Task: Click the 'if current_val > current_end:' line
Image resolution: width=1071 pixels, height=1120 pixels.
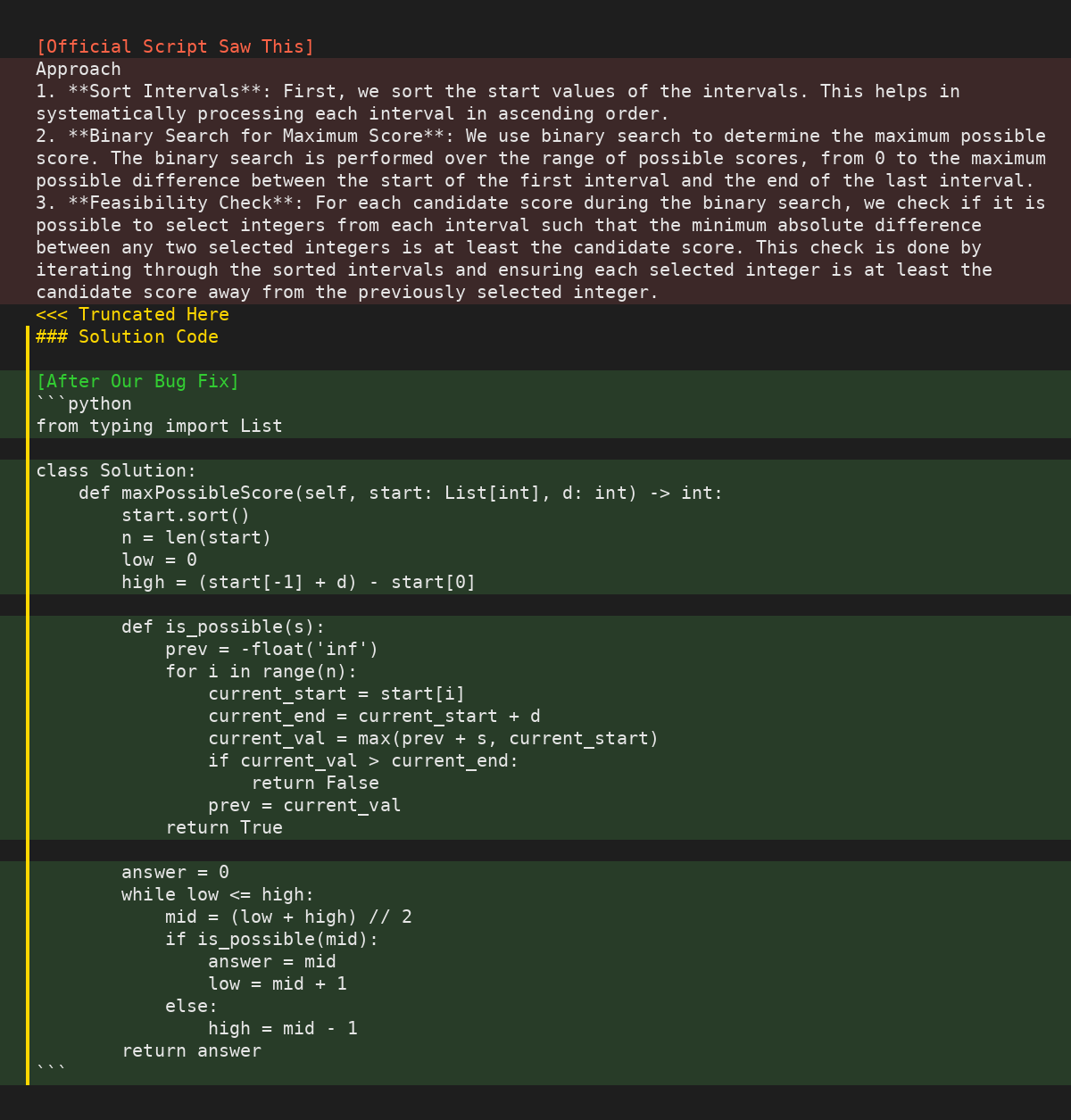Action: tap(363, 761)
